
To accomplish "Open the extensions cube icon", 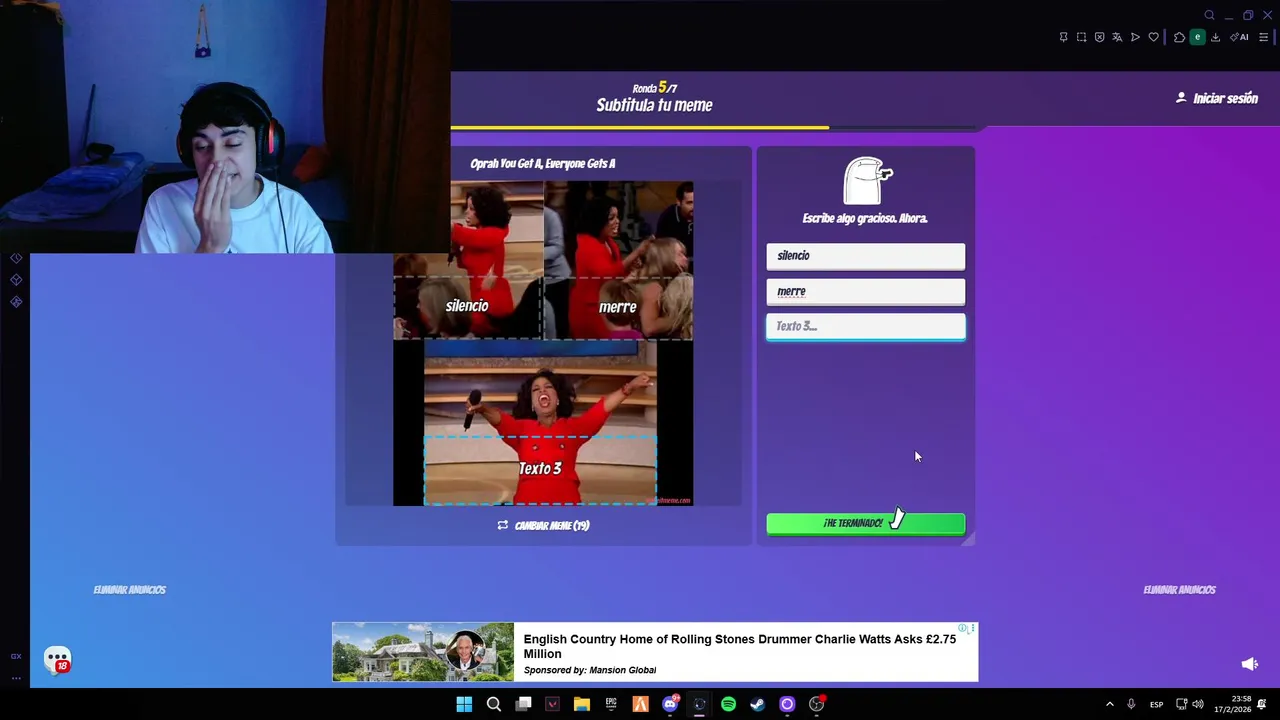I will 1180,37.
